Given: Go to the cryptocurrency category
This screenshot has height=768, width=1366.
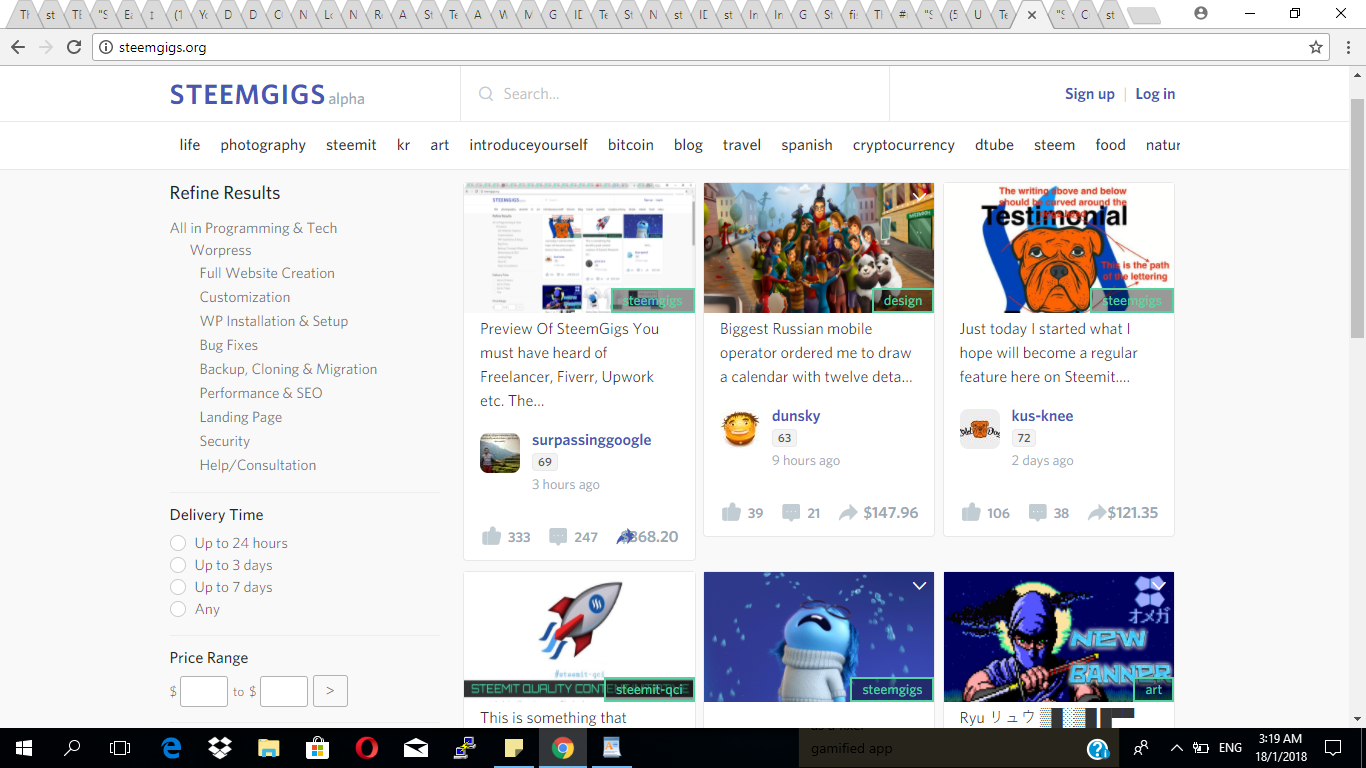Looking at the screenshot, I should (x=904, y=145).
